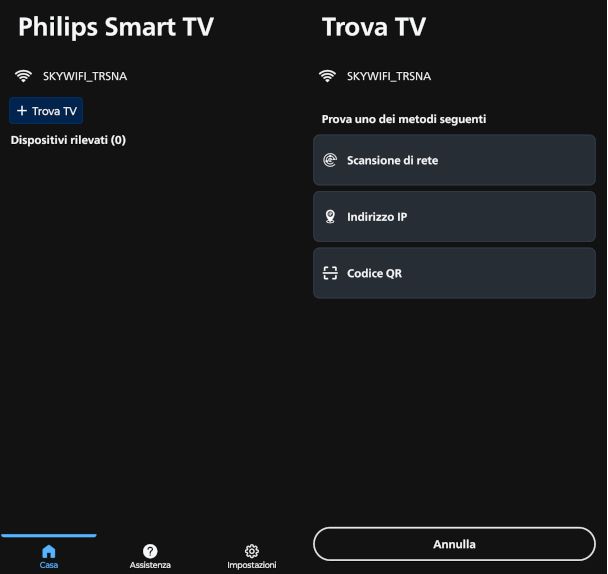The width and height of the screenshot is (608, 574).
Task: Choose the Indirizzo IP option
Action: 454,216
